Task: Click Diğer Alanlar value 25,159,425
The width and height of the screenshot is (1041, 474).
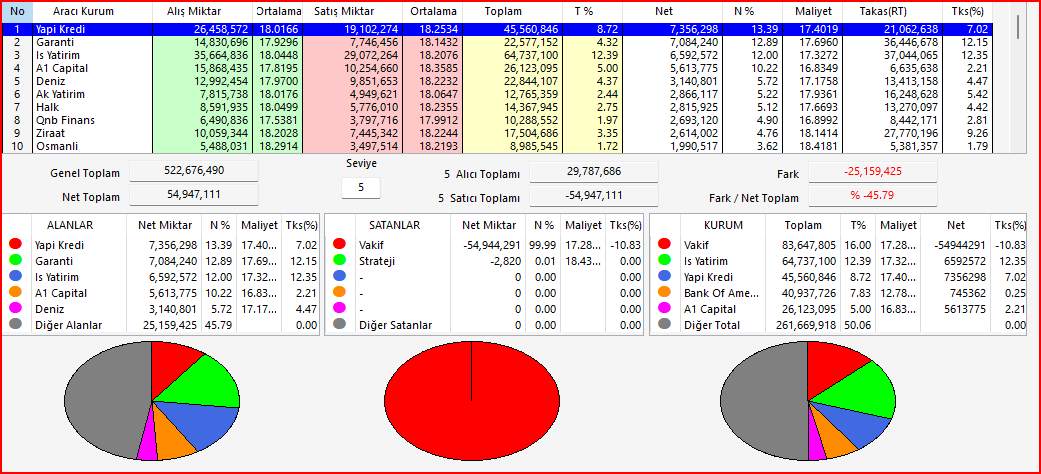Action: 168,325
